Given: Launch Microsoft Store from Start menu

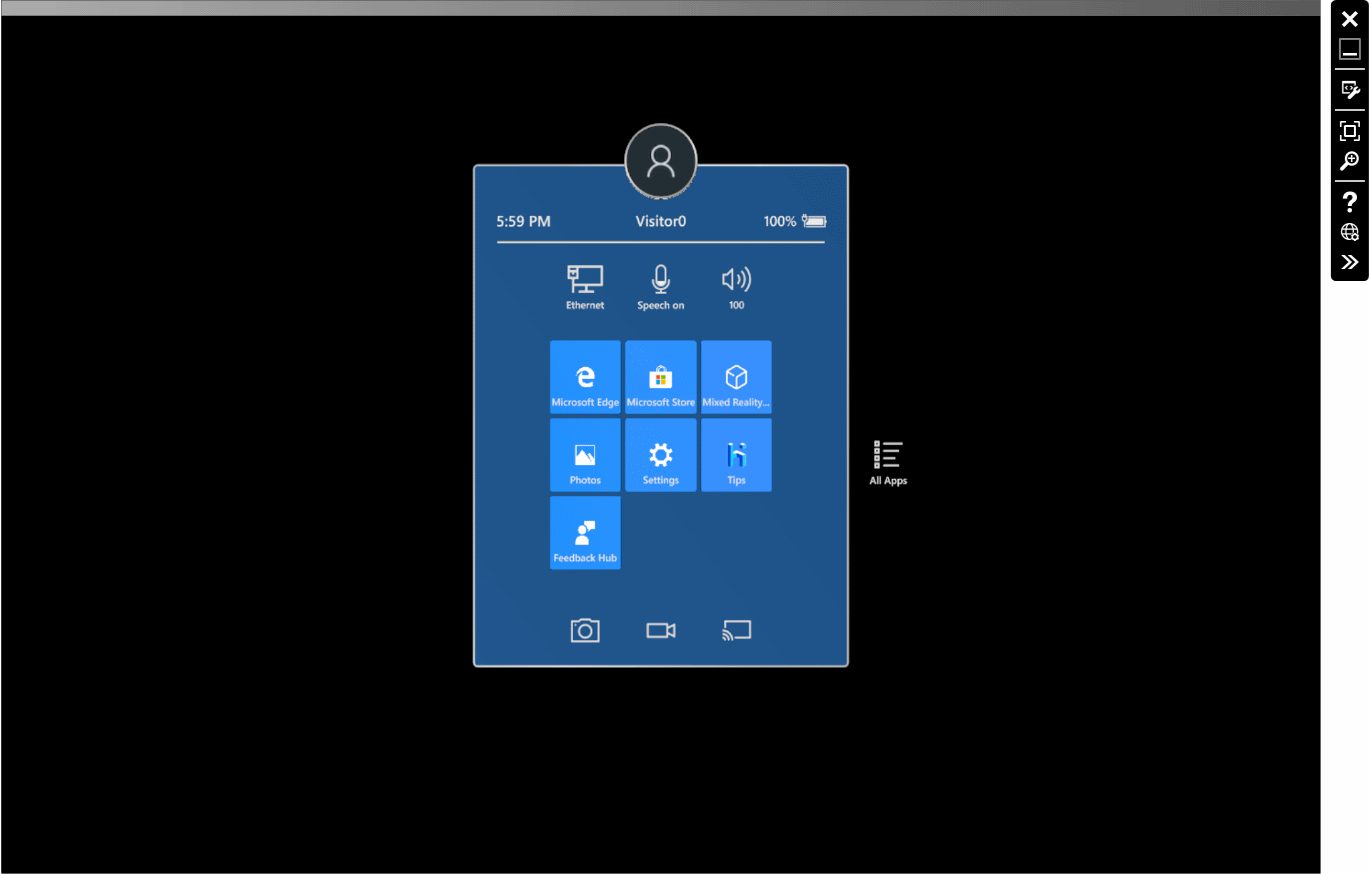Looking at the screenshot, I should pos(660,377).
